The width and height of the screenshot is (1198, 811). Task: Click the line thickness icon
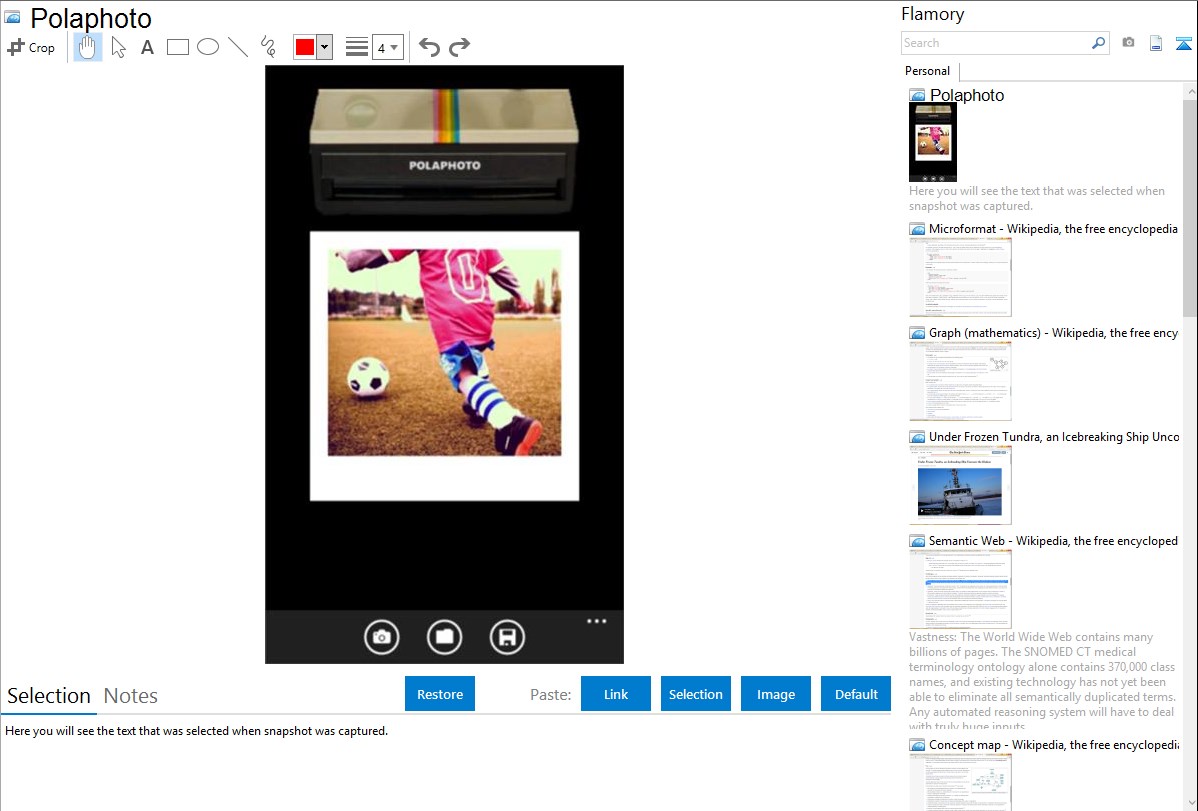[x=357, y=47]
